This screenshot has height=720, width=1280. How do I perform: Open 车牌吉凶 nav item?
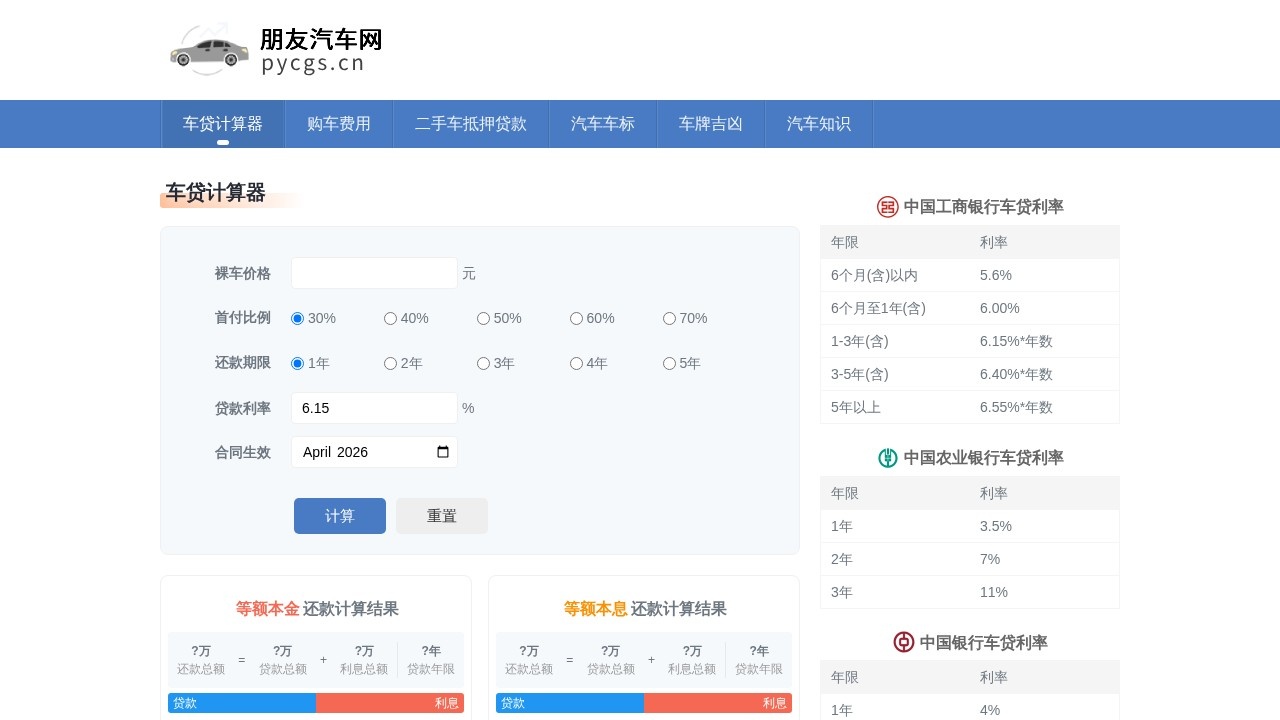click(x=711, y=124)
